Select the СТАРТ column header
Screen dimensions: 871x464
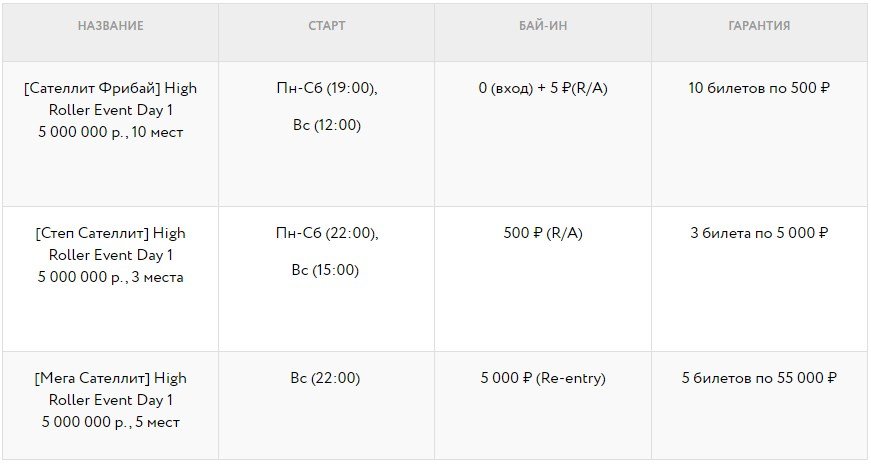pos(327,26)
